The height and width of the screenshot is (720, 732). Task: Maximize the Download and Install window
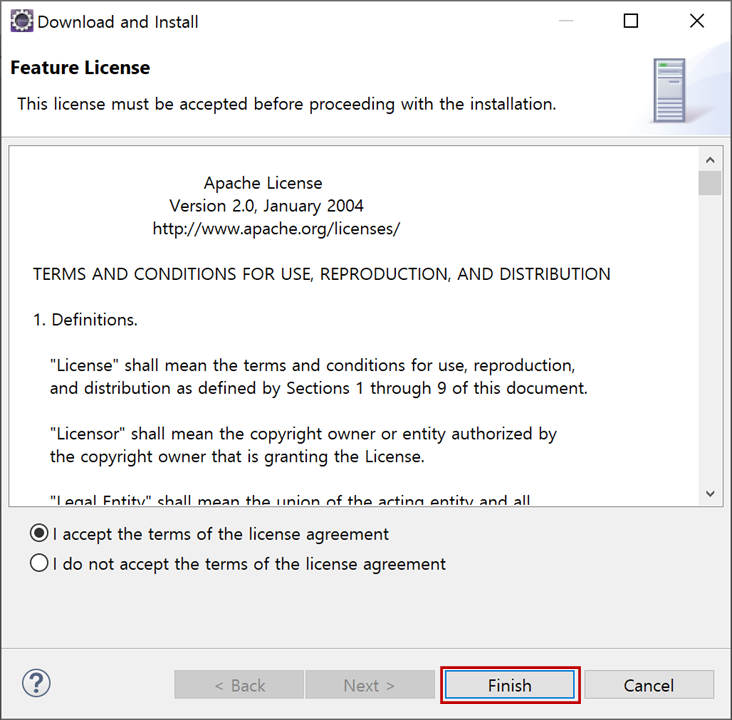click(x=631, y=21)
